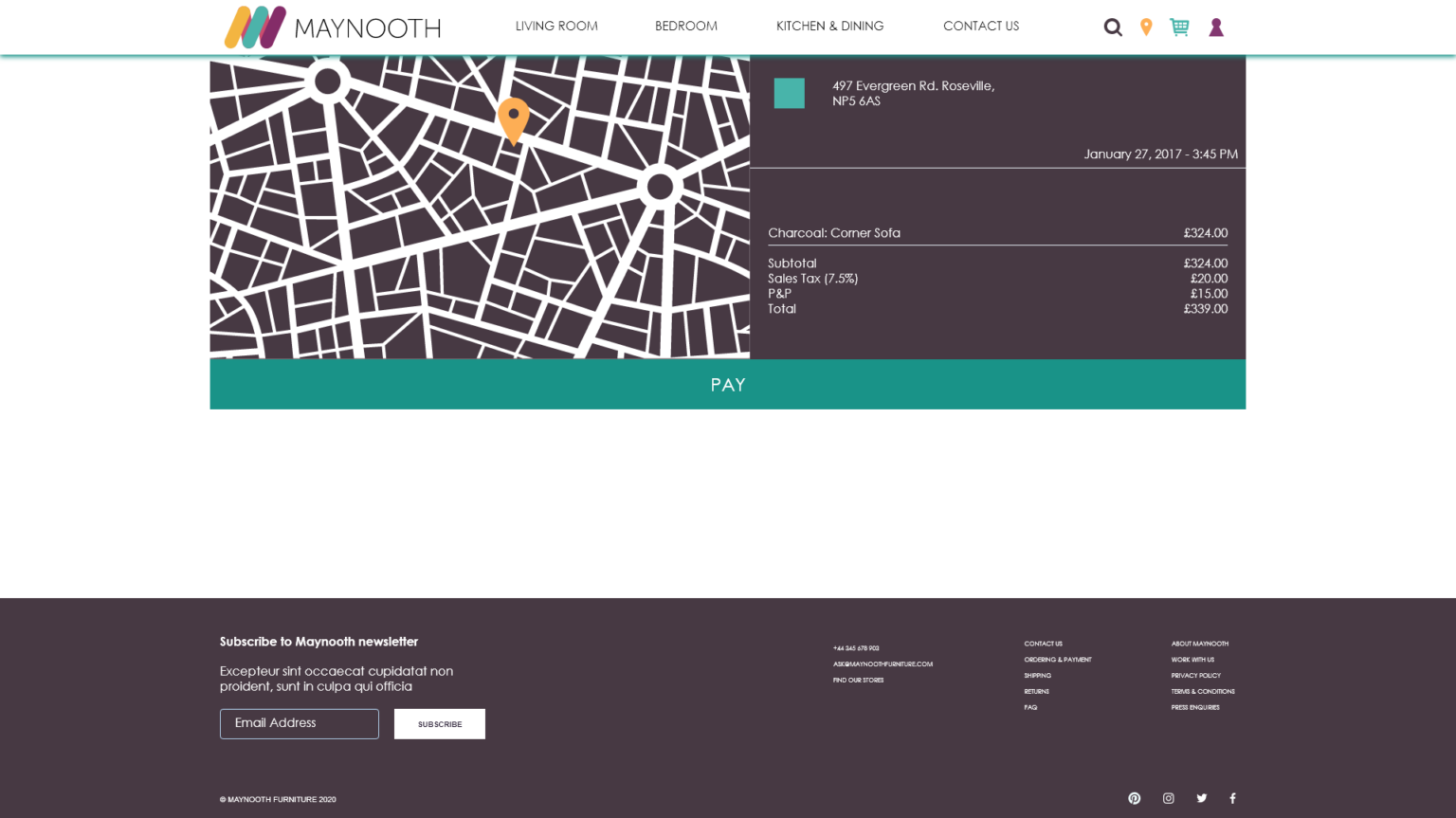Click the PAY button

(x=728, y=384)
